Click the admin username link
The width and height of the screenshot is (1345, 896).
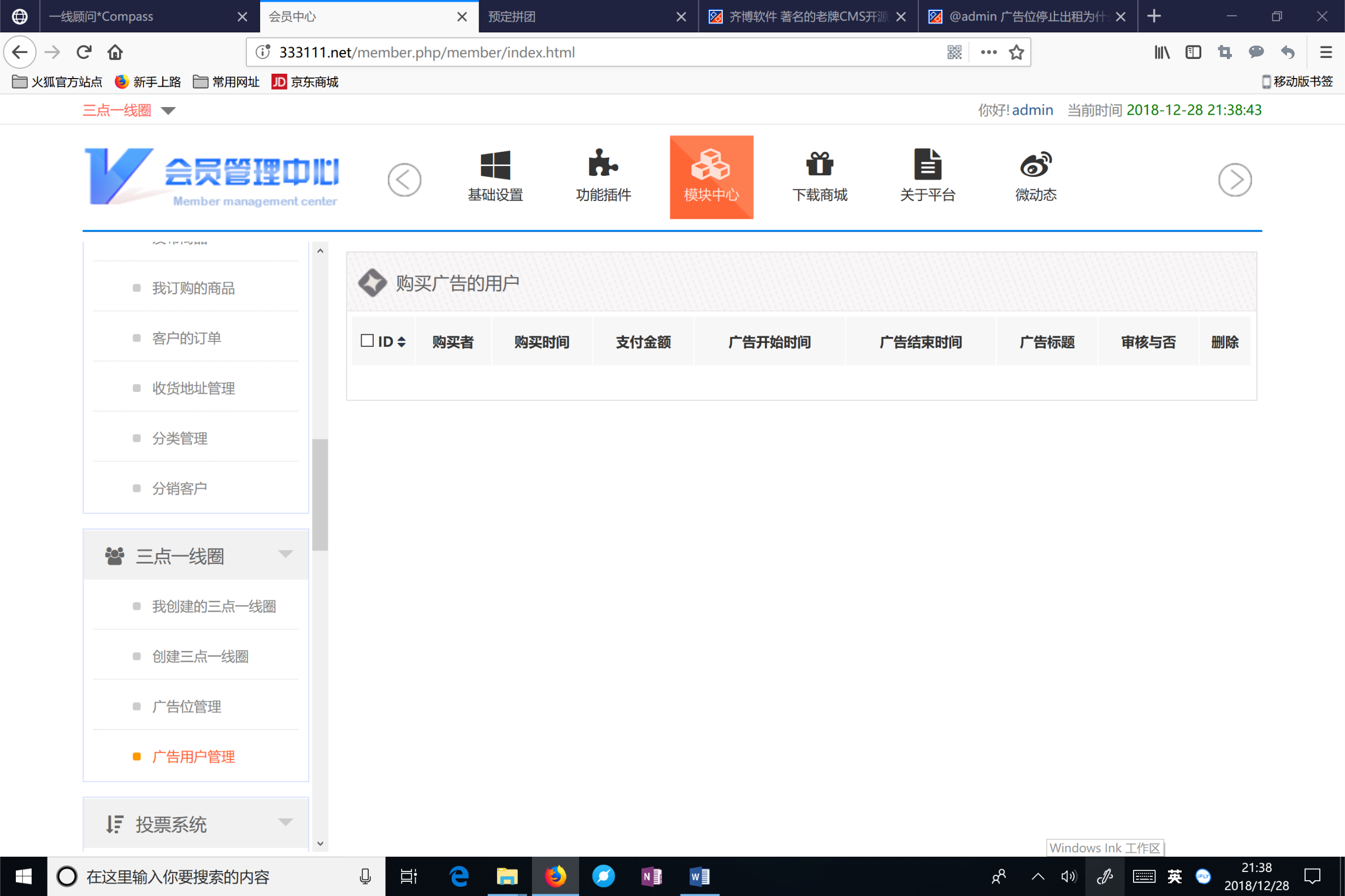point(1032,110)
